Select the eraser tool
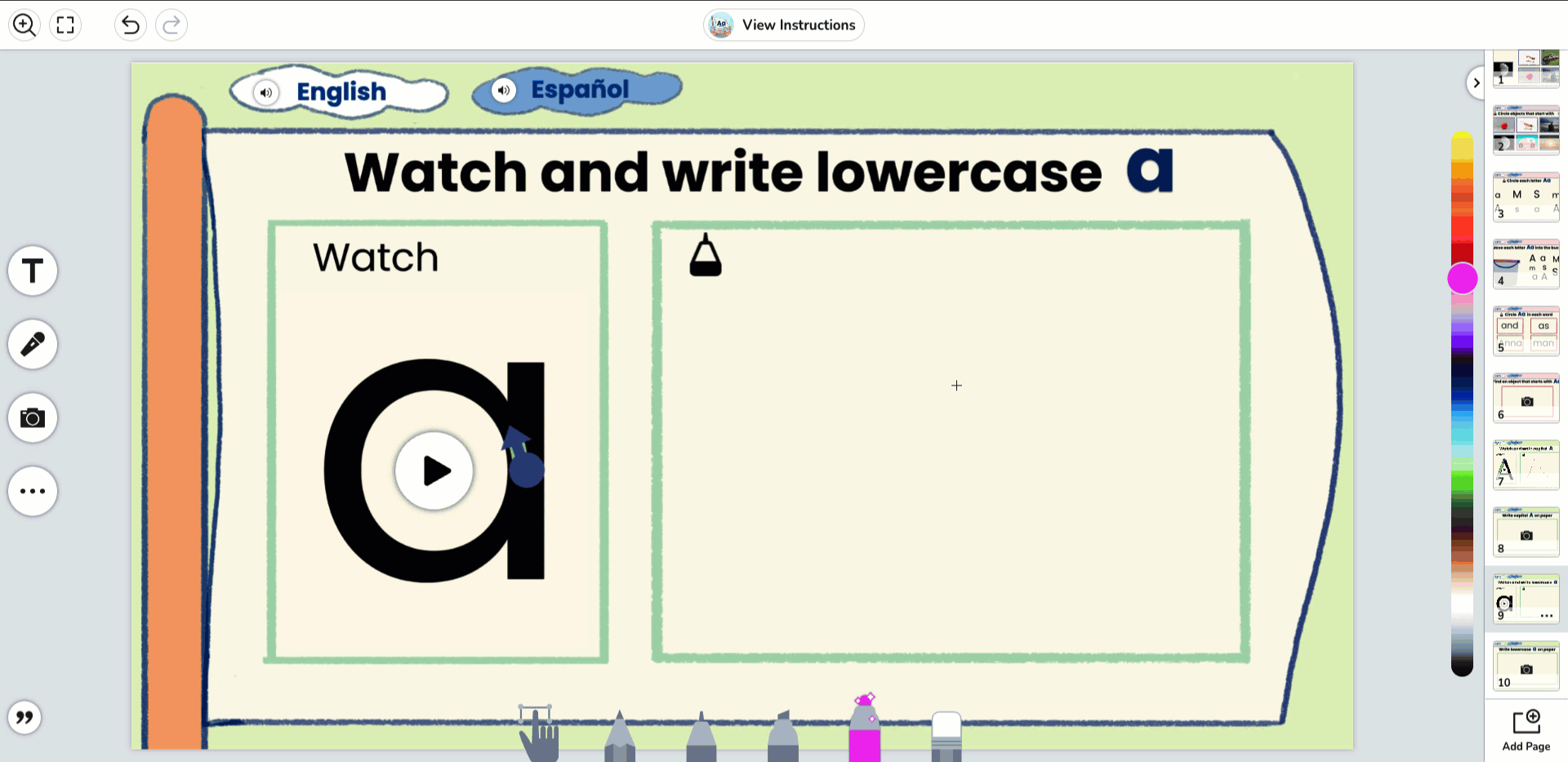The image size is (1568, 762). pyautogui.click(x=947, y=737)
